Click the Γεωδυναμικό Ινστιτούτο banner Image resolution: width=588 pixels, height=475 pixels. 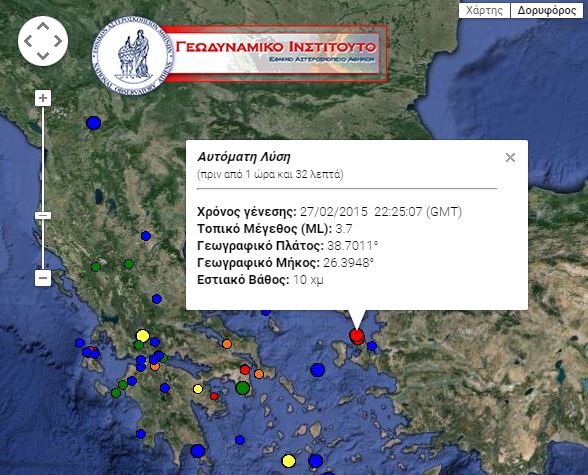[x=275, y=54]
